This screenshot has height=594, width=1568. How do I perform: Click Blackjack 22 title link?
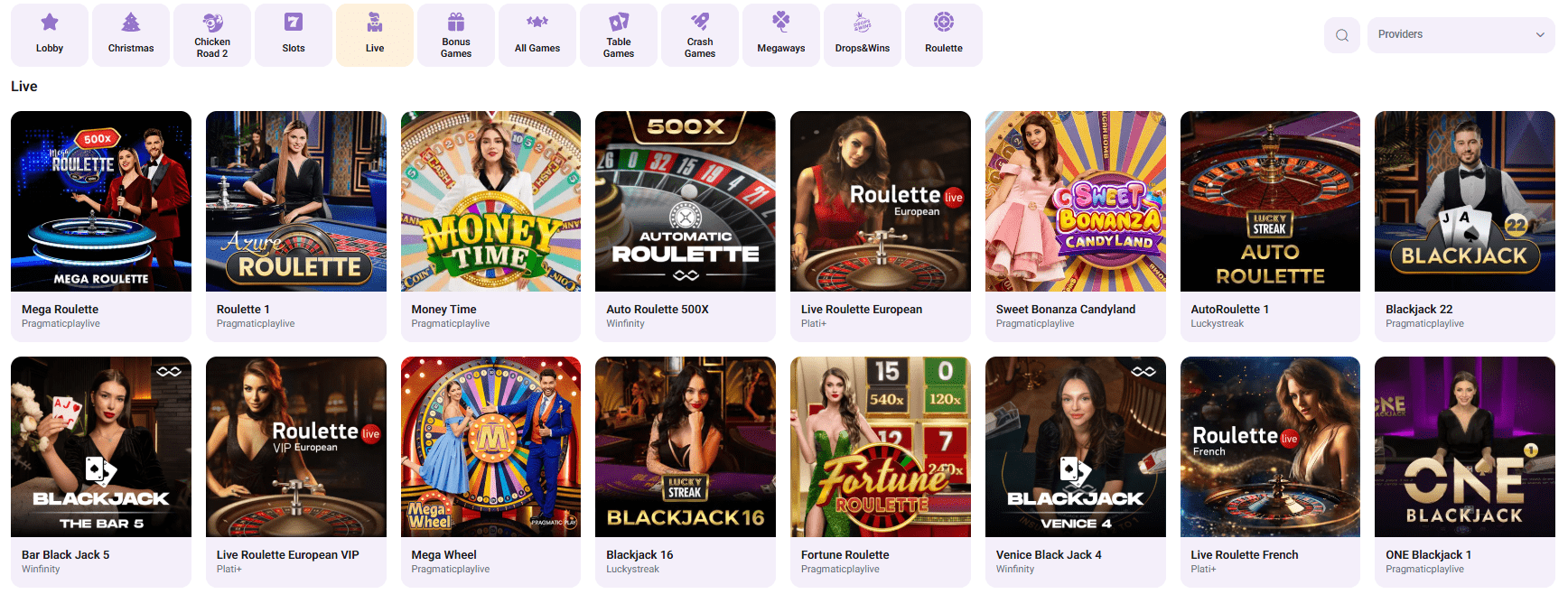pyautogui.click(x=1419, y=310)
